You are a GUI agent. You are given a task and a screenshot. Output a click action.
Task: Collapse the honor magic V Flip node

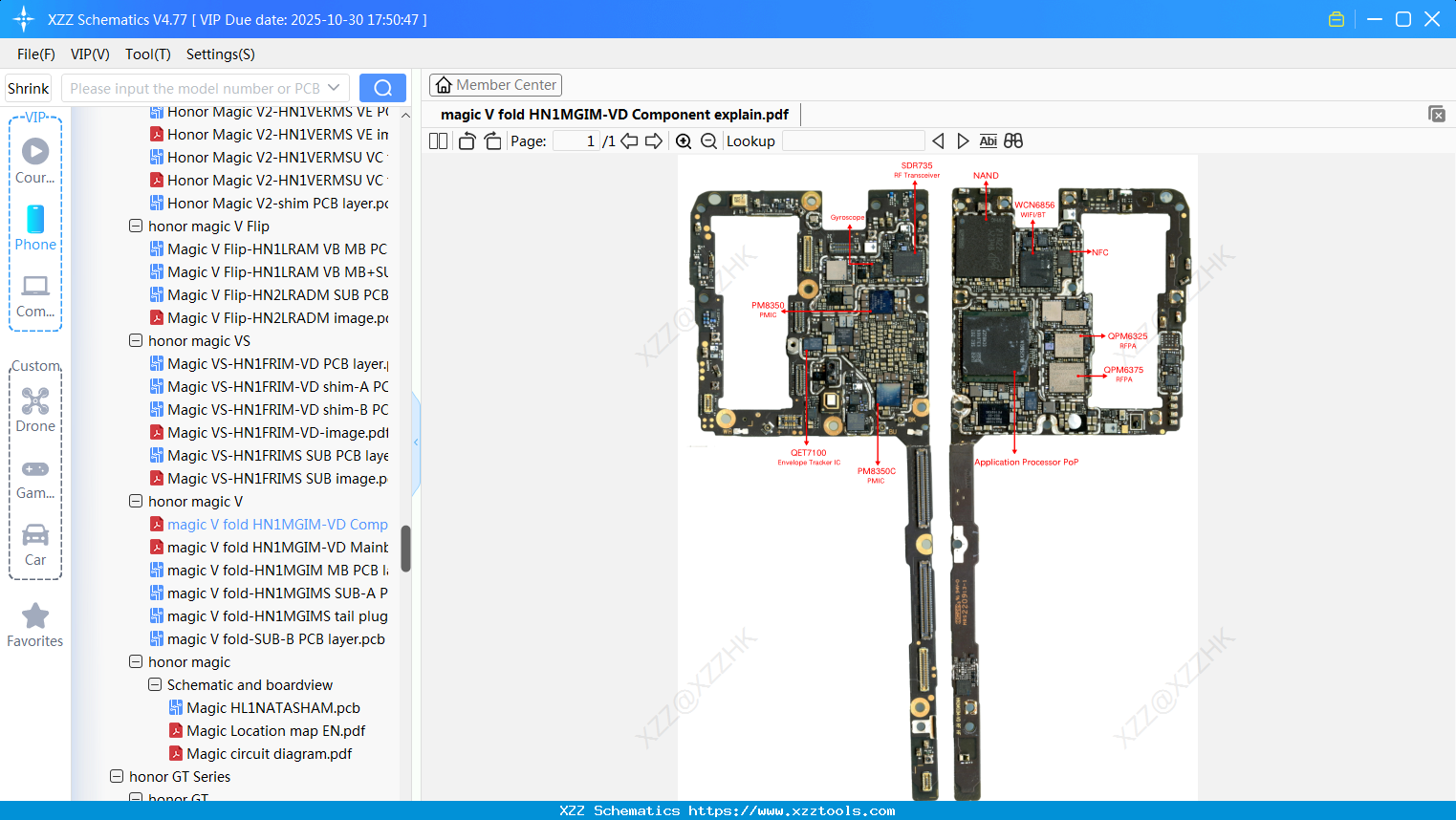pos(136,227)
